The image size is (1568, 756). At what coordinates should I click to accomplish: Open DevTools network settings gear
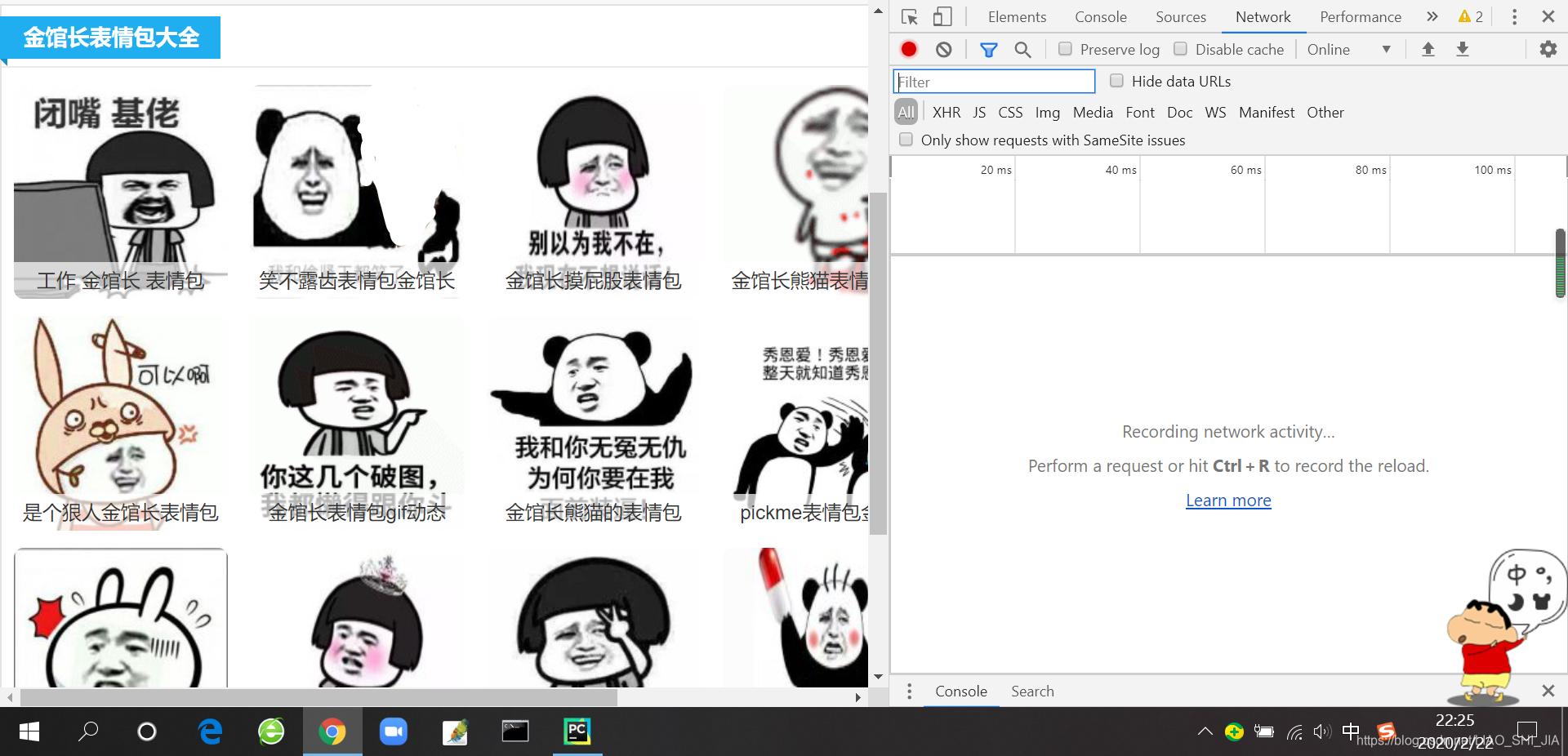pyautogui.click(x=1548, y=49)
